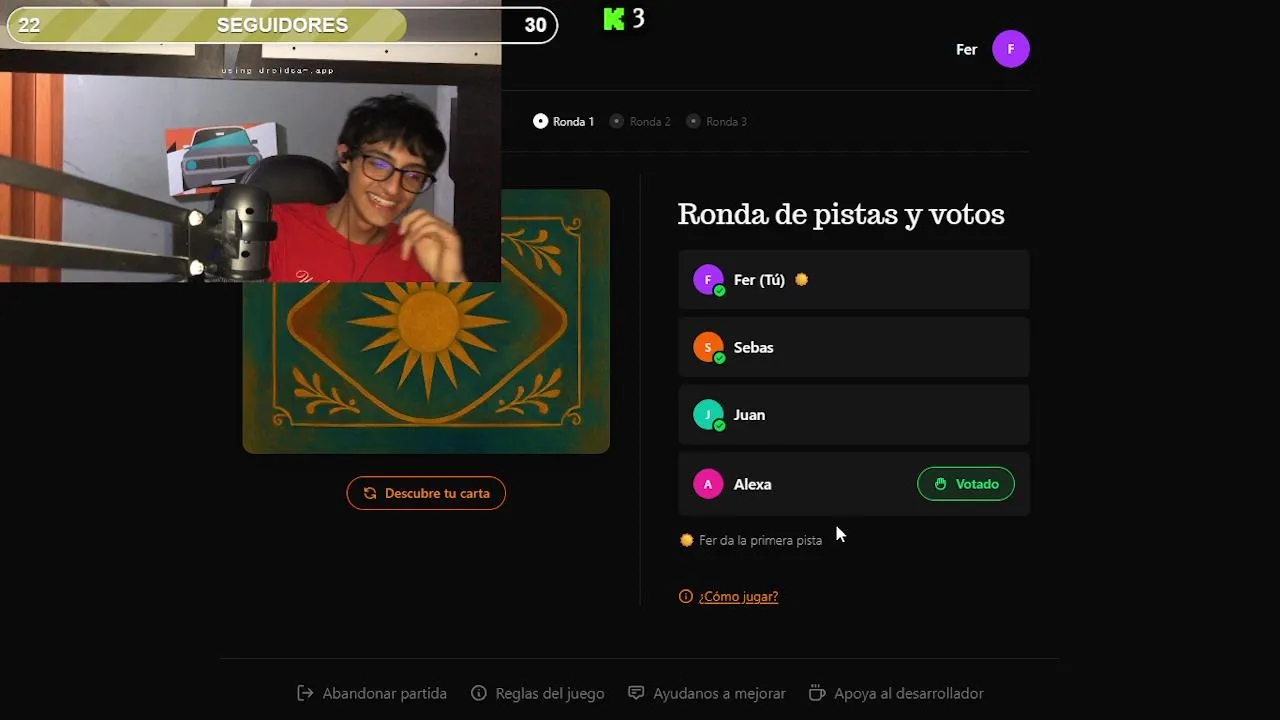This screenshot has height=720, width=1280.
Task: Click the green Votado button for Alexa
Action: pyautogui.click(x=966, y=484)
